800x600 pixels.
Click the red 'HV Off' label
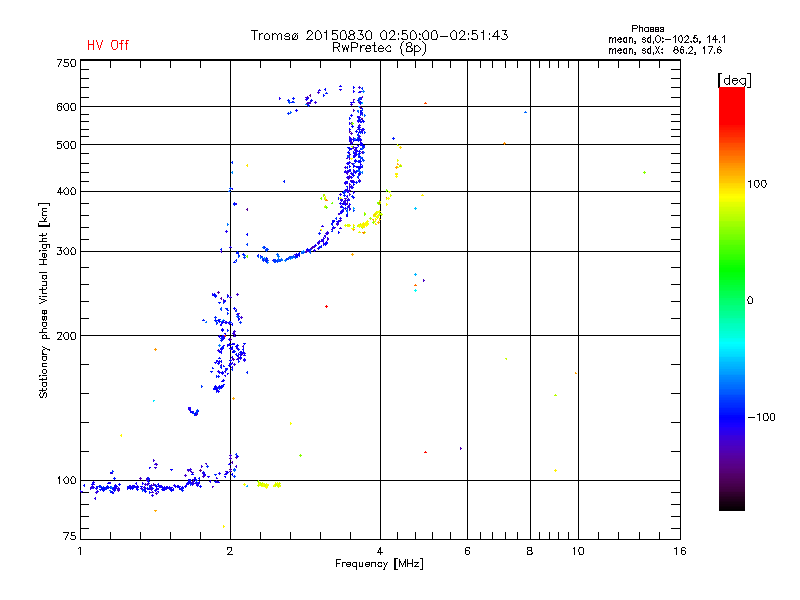108,45
